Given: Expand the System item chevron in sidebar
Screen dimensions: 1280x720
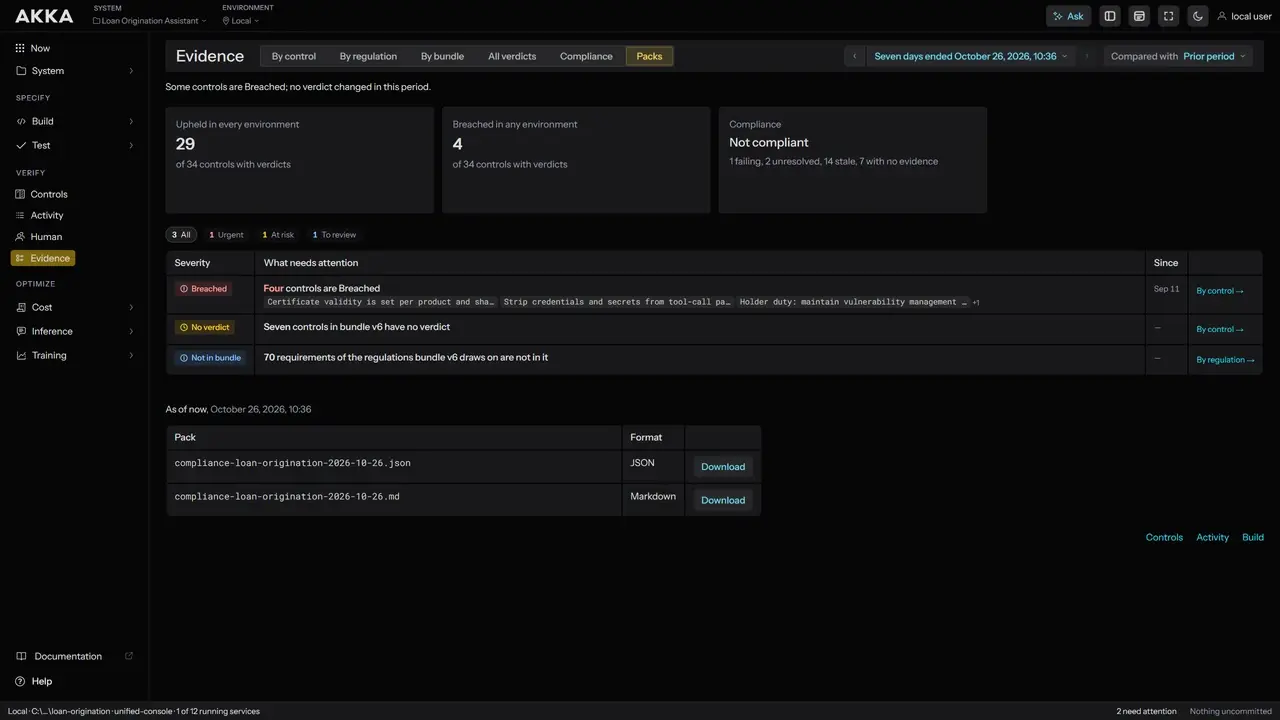Looking at the screenshot, I should click(131, 71).
